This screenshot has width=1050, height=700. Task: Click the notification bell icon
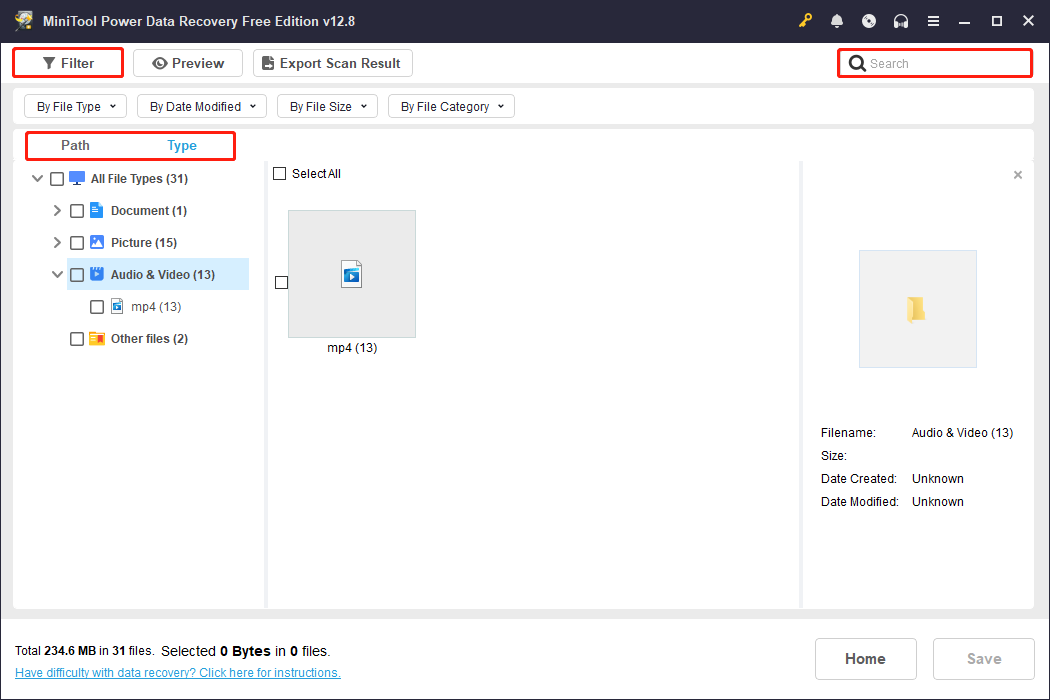[x=837, y=20]
